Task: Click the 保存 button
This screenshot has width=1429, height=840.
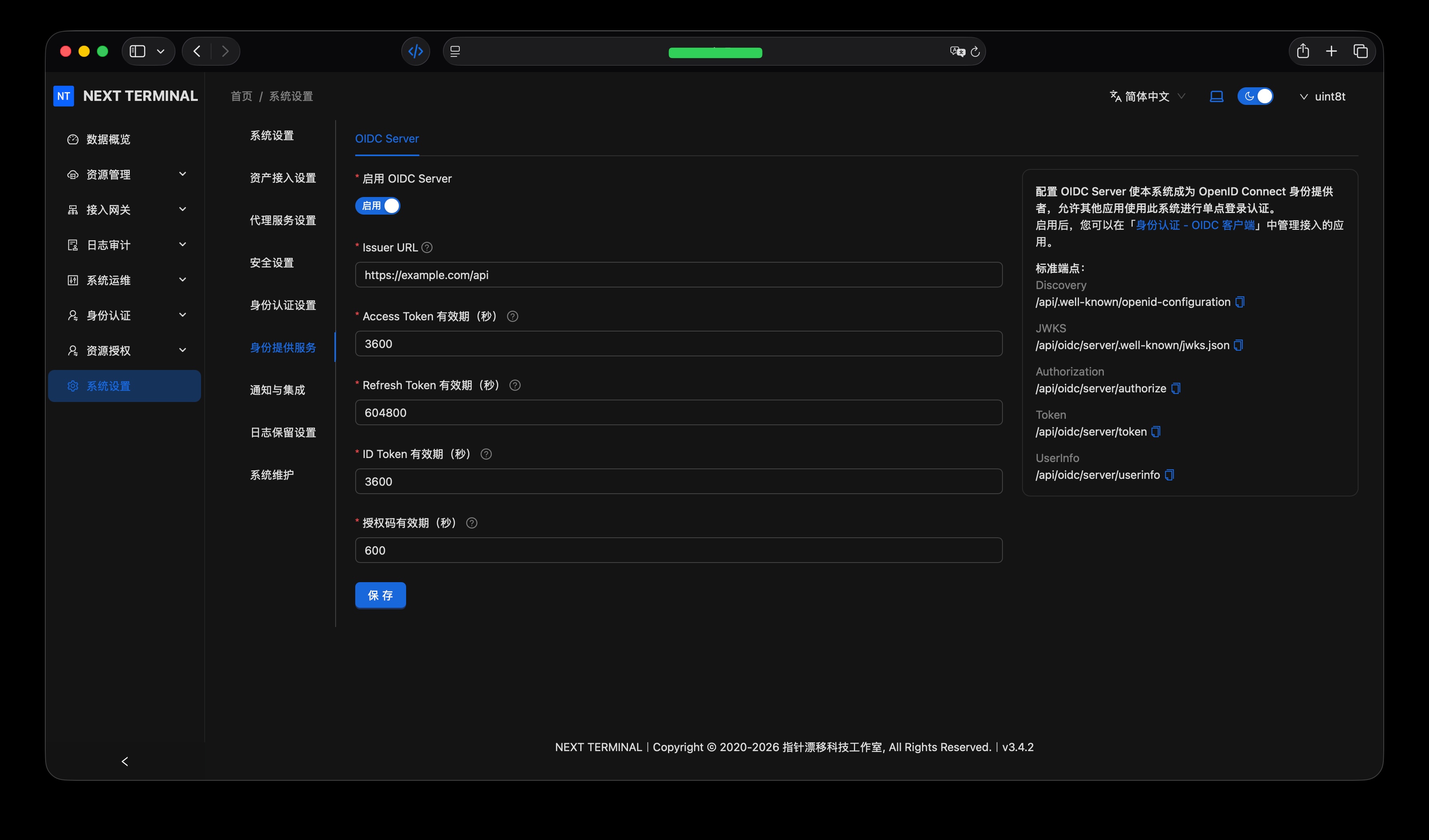Action: click(380, 595)
